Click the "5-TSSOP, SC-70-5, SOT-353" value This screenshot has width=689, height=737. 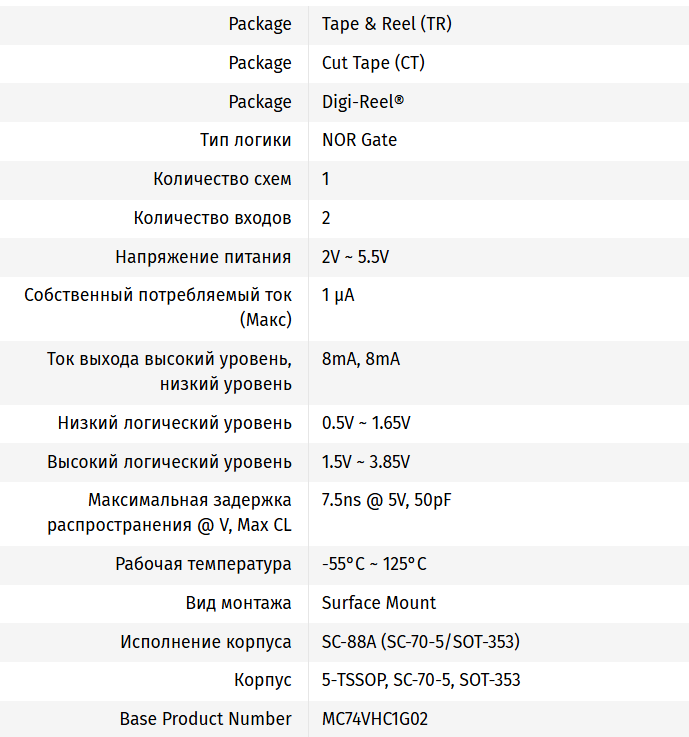tap(421, 680)
